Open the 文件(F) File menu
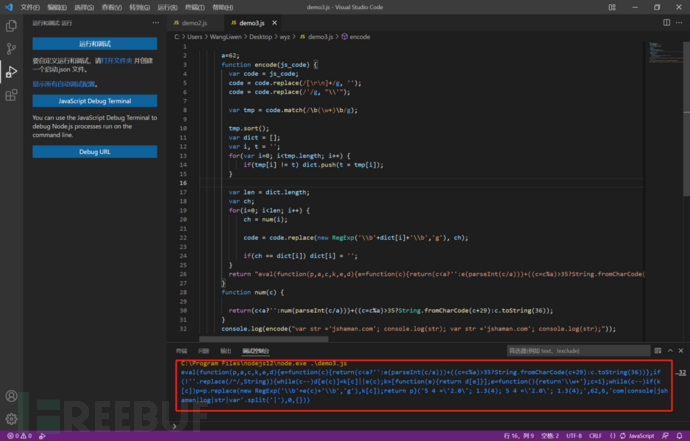690x441 pixels. [30, 6]
